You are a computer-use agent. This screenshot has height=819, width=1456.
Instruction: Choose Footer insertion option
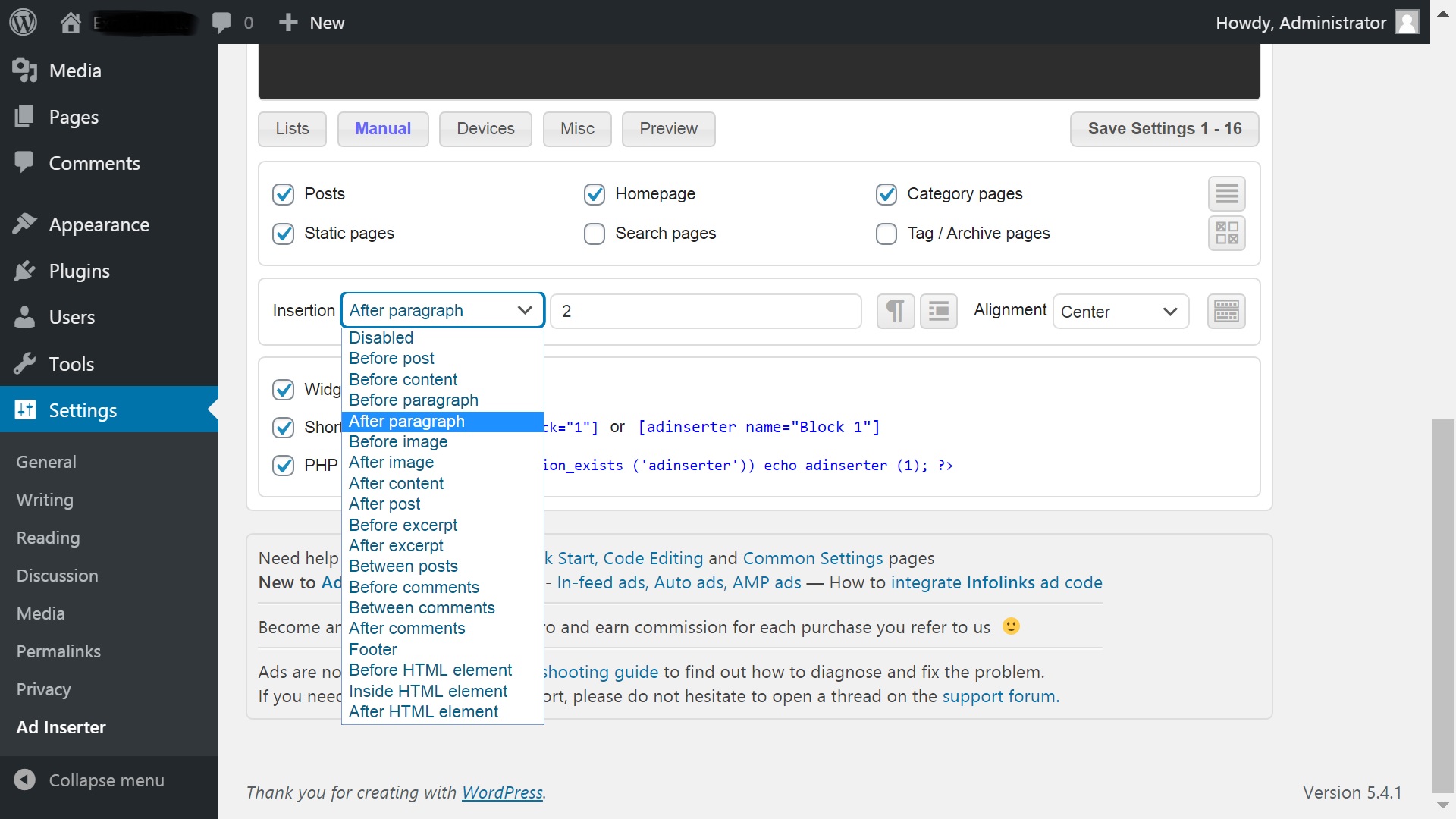[443, 649]
